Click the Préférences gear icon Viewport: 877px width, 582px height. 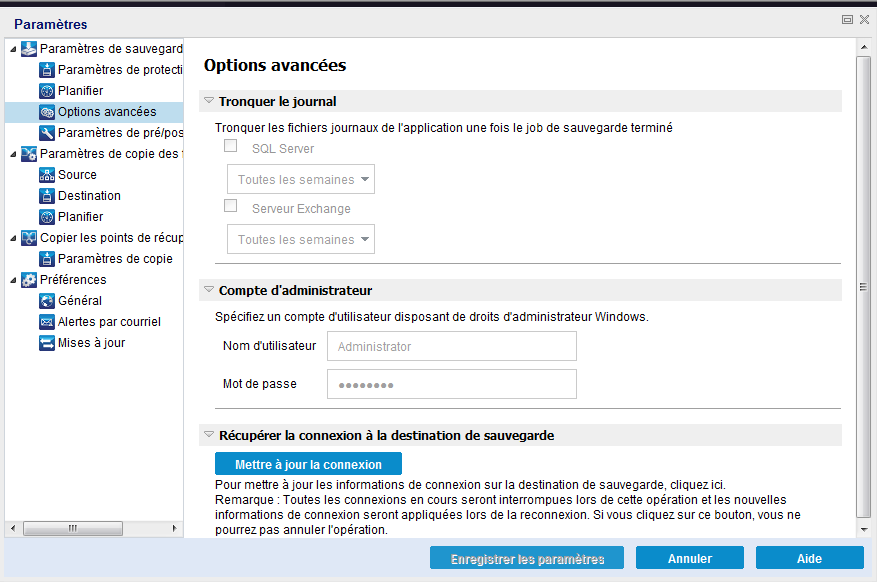[x=29, y=279]
